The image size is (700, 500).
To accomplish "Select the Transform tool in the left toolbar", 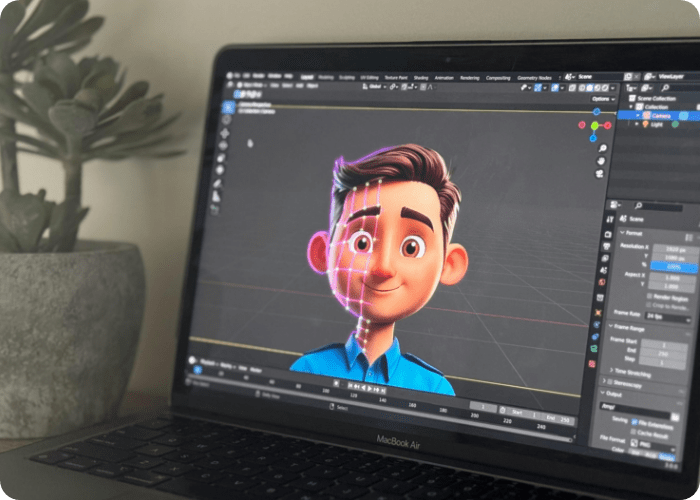I will coord(220,170).
